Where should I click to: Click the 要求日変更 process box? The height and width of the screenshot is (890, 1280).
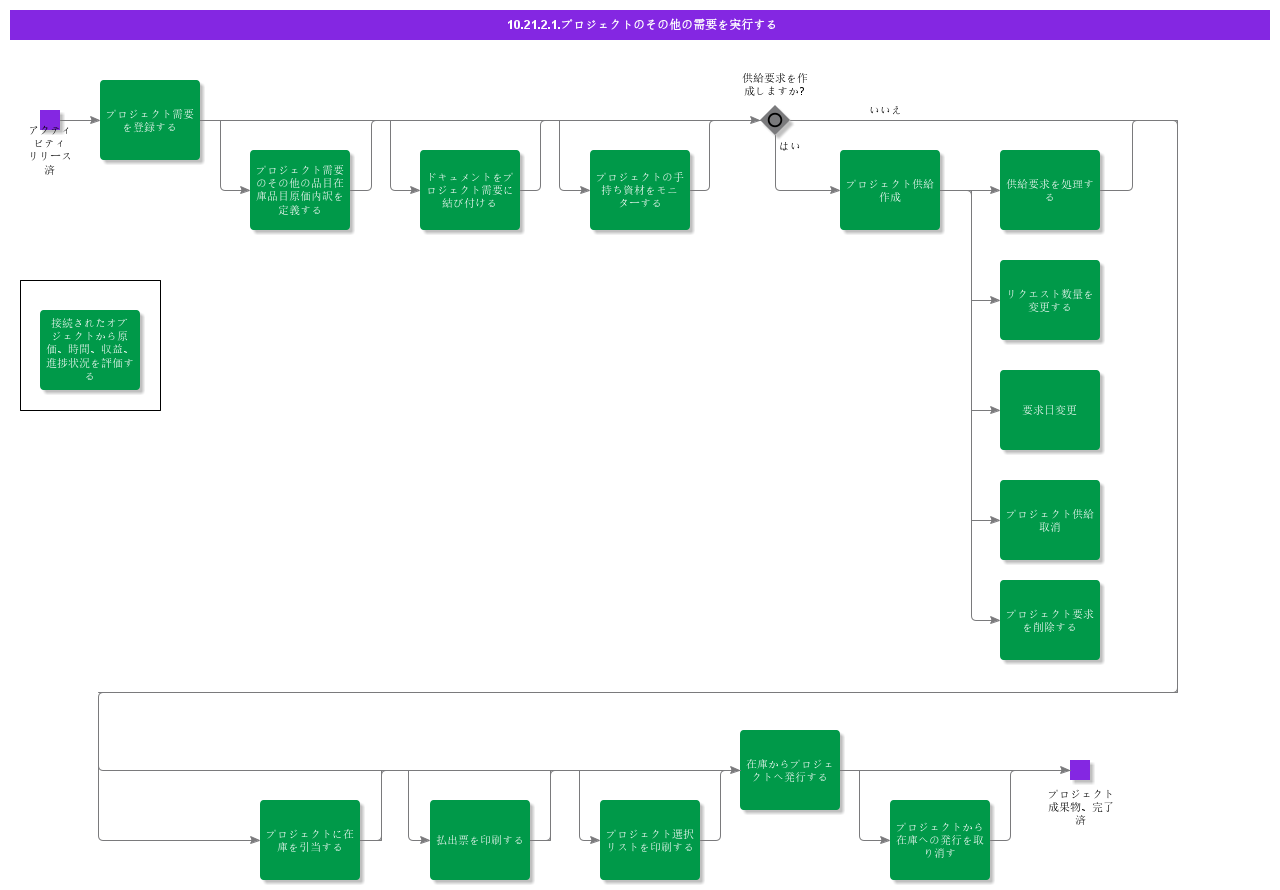pos(1050,410)
